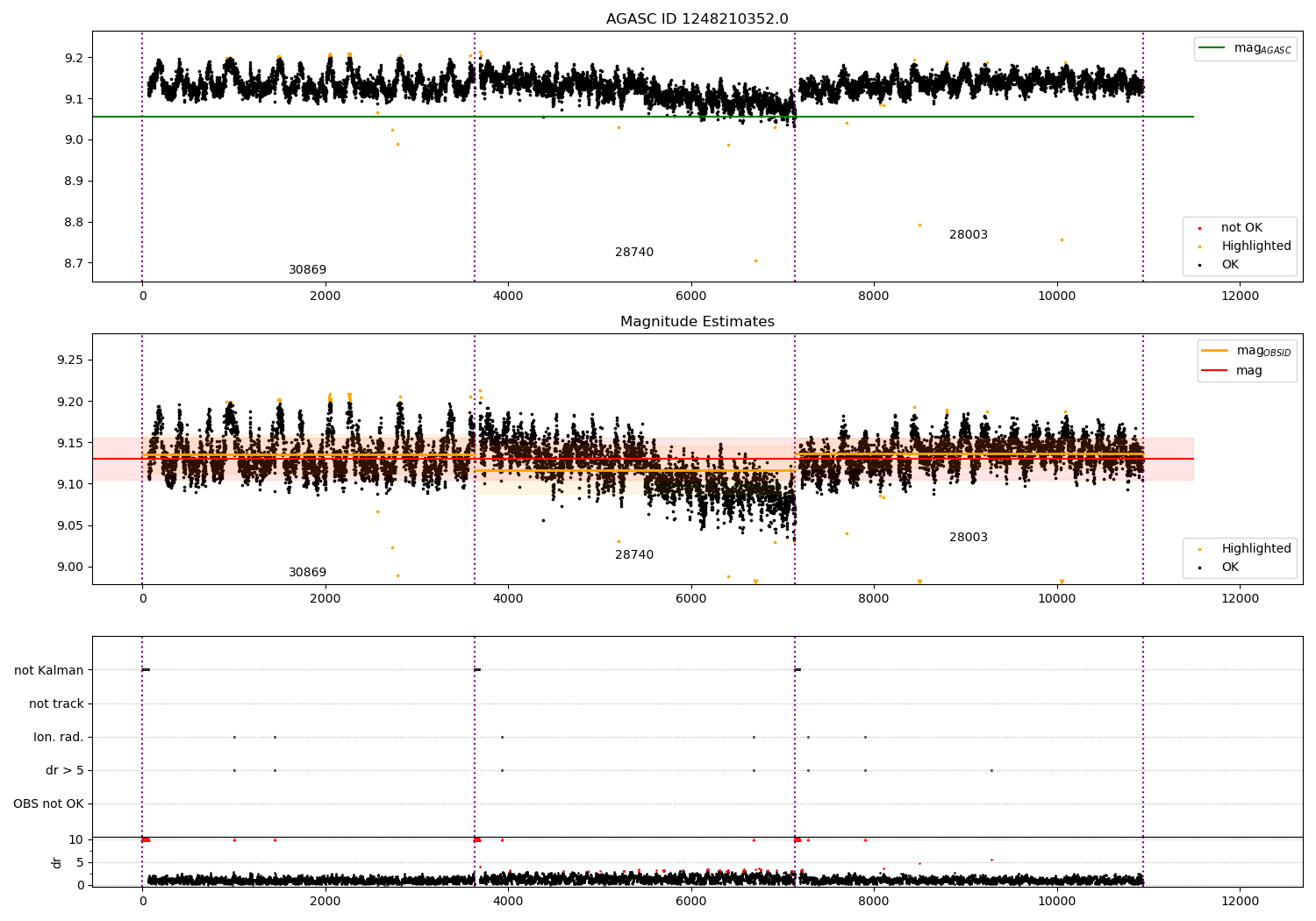
Task: Click obsid label '30869' in the Magnitude Estimates plot
Action: click(307, 573)
